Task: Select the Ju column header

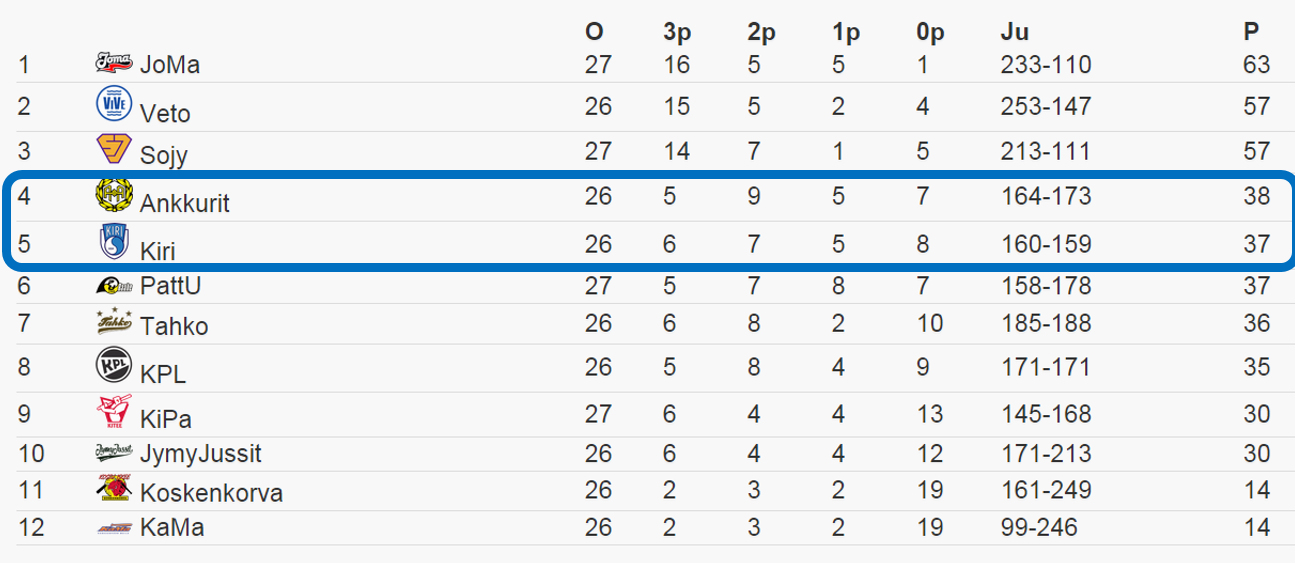Action: [1015, 32]
